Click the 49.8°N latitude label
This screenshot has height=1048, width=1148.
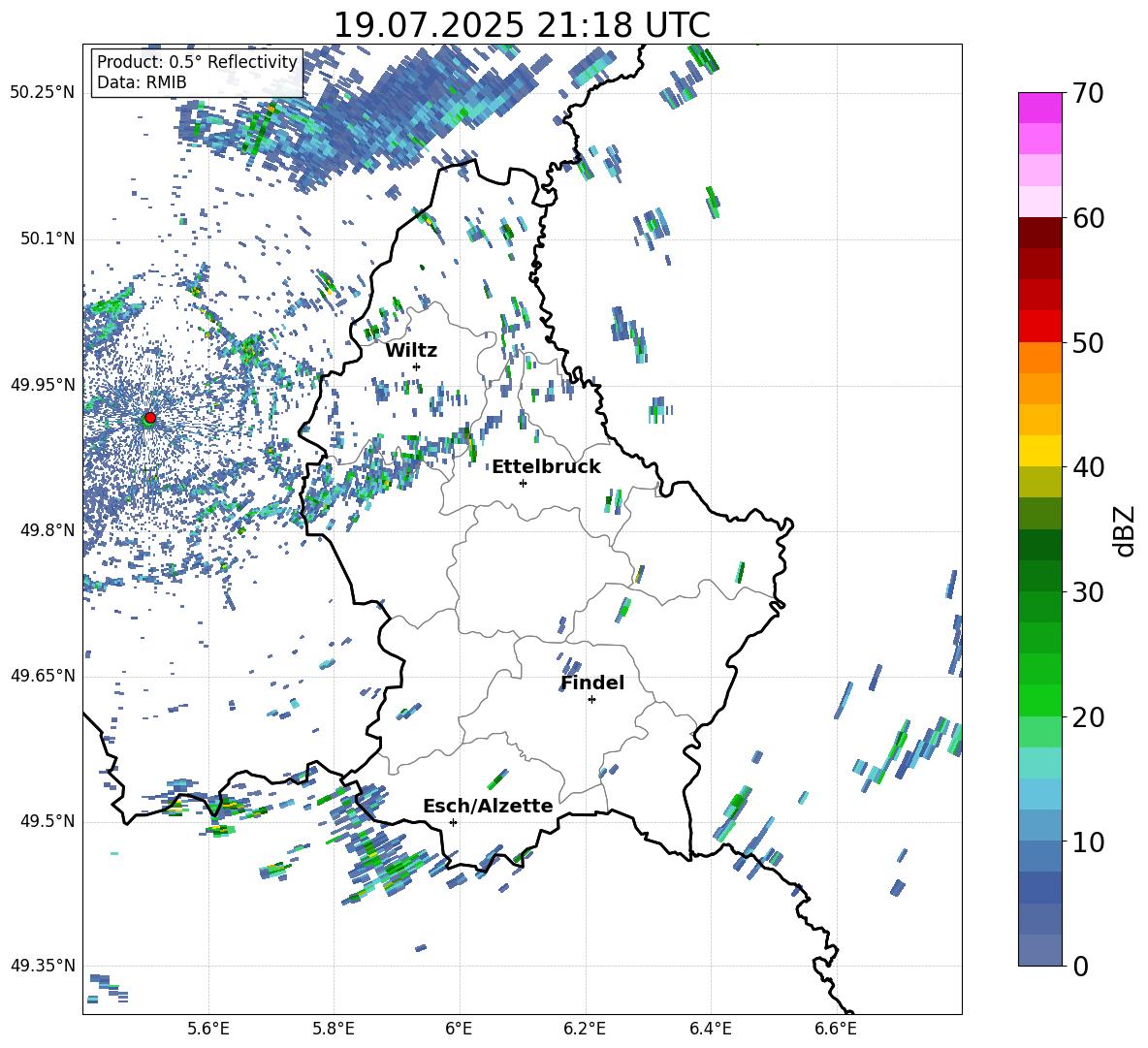pyautogui.click(x=48, y=530)
